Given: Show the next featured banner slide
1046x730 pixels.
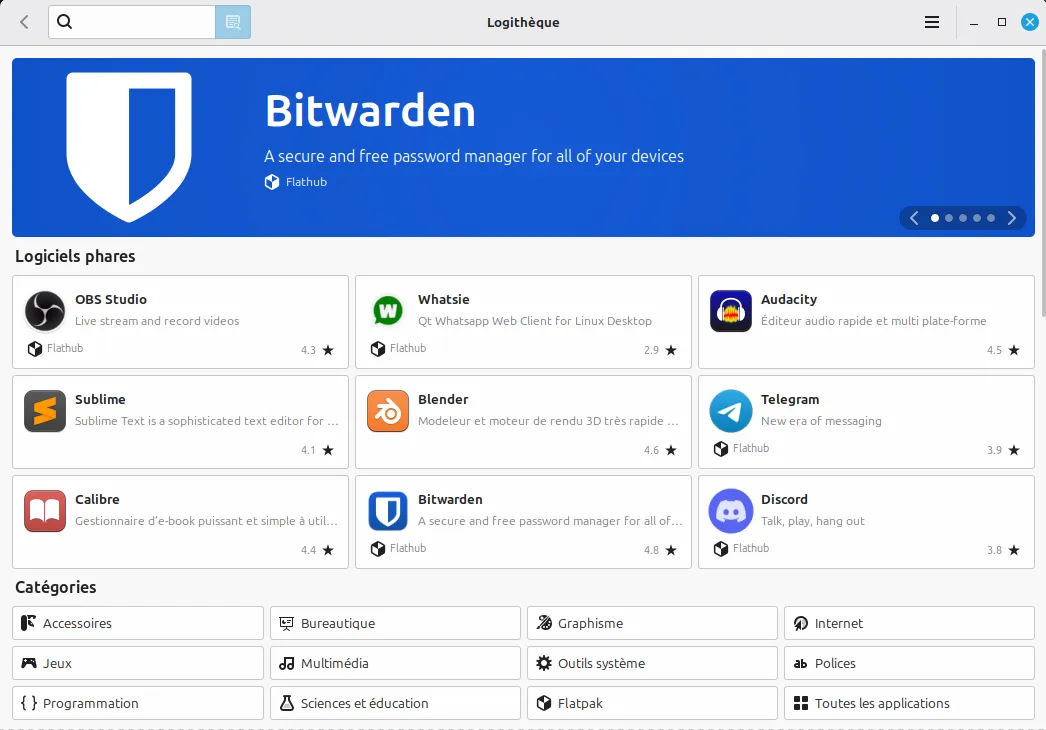Looking at the screenshot, I should coord(1012,218).
